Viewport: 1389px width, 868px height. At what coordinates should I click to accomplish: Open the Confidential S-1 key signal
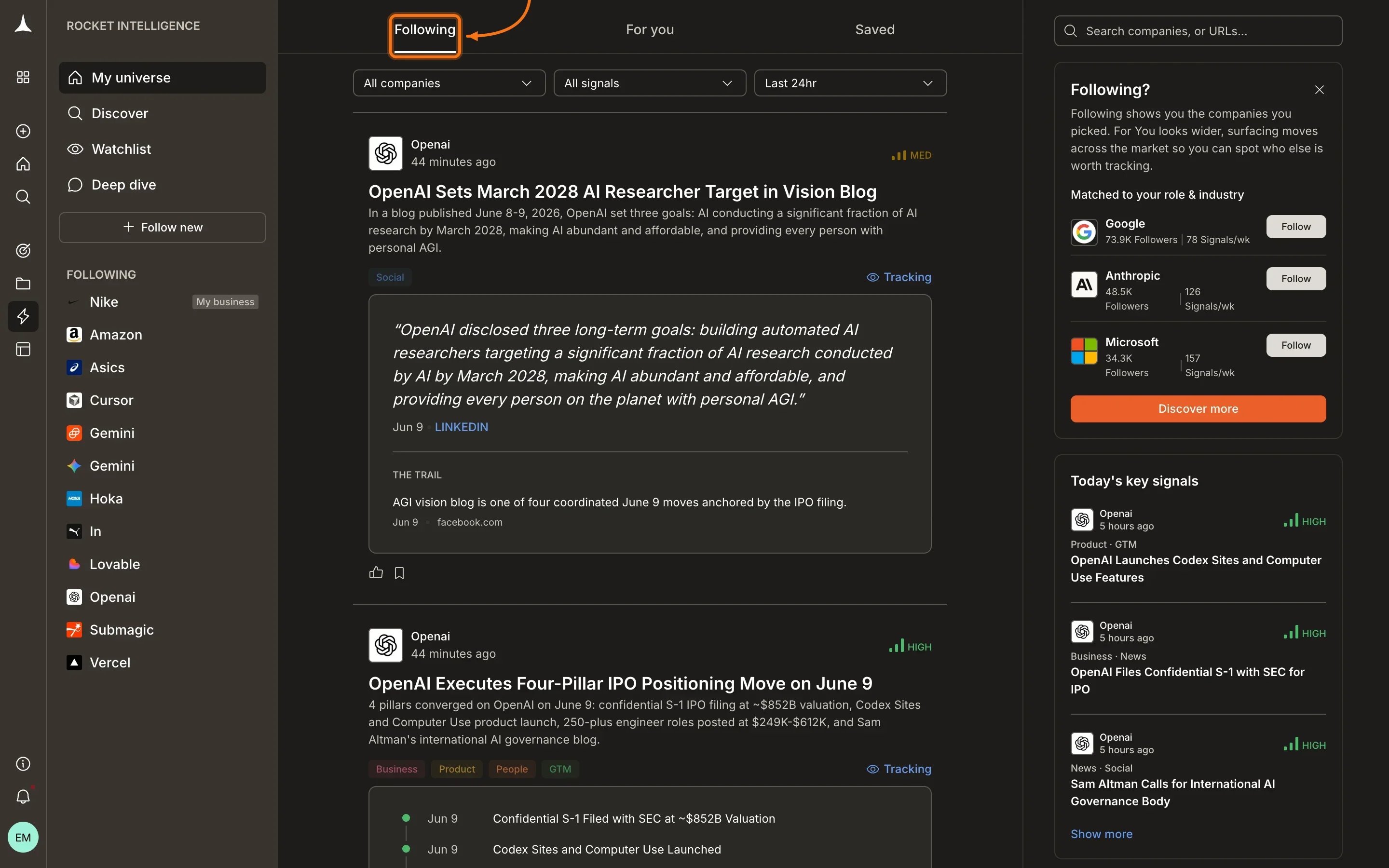pos(1187,681)
